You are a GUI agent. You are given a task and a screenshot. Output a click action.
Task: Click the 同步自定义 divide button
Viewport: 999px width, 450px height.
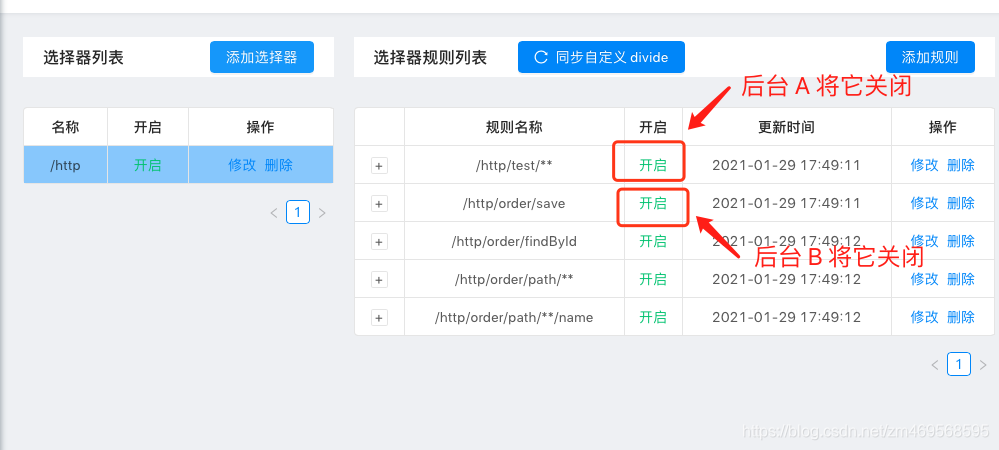pos(601,57)
